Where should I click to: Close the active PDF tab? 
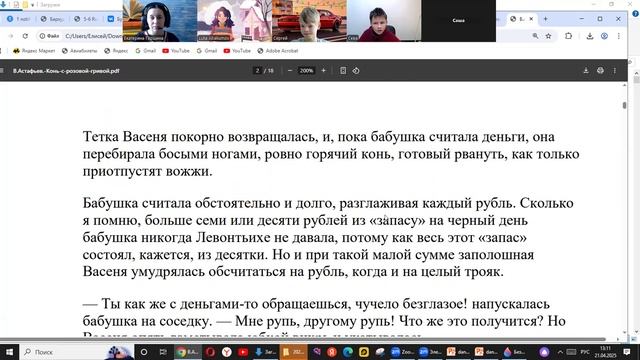click(531, 19)
